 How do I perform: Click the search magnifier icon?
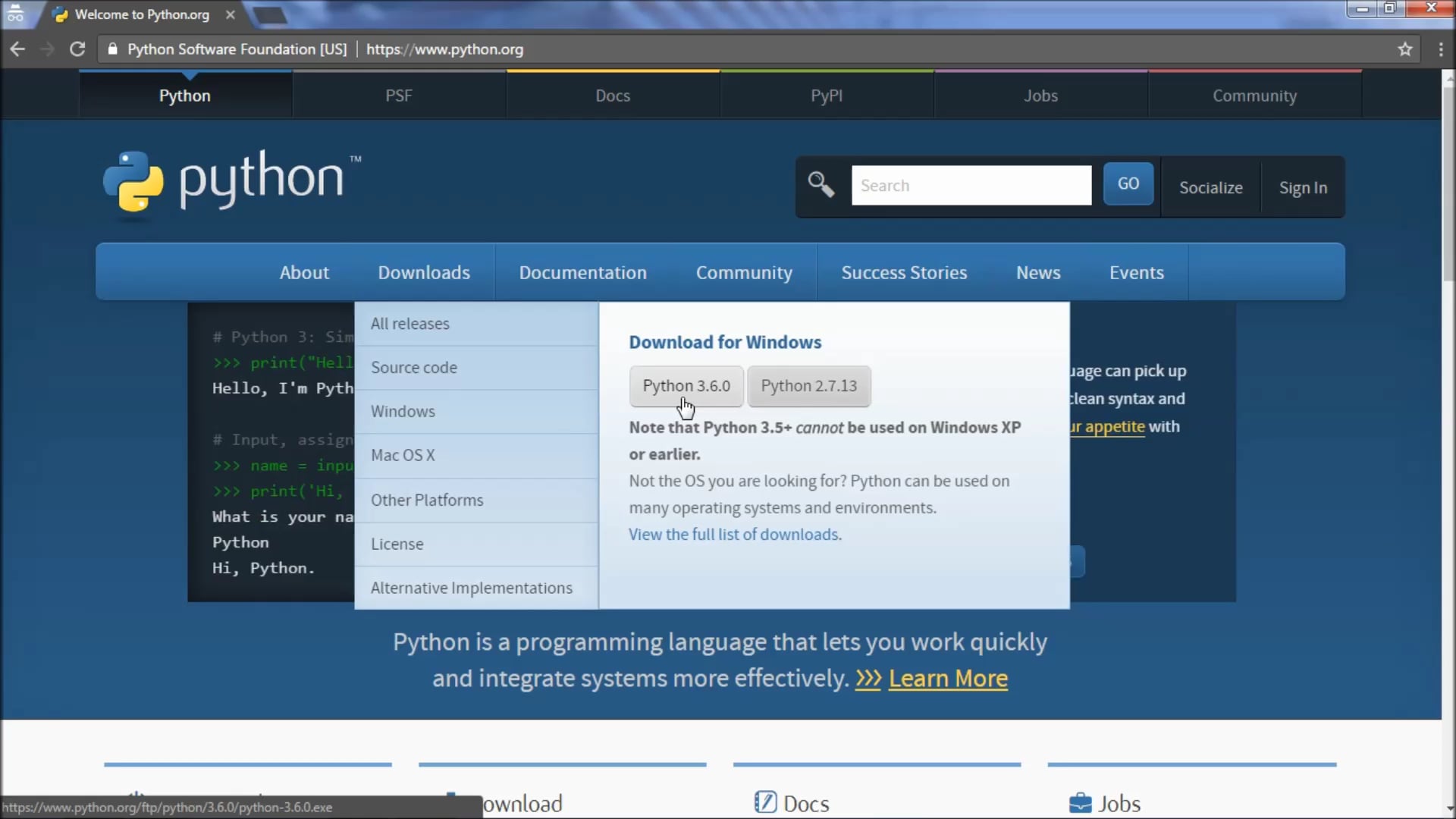[x=821, y=184]
